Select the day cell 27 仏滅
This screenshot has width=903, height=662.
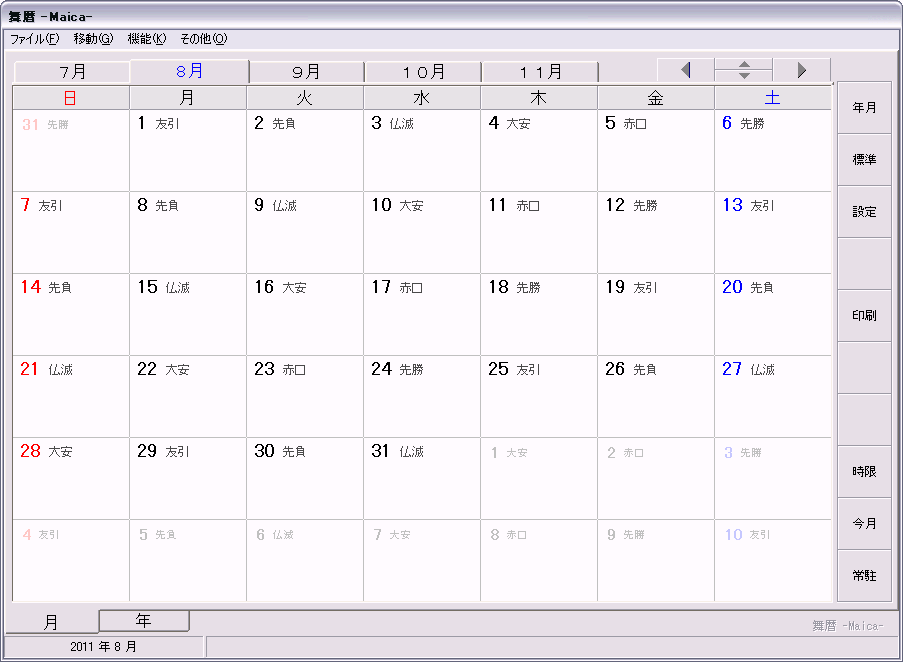(773, 397)
